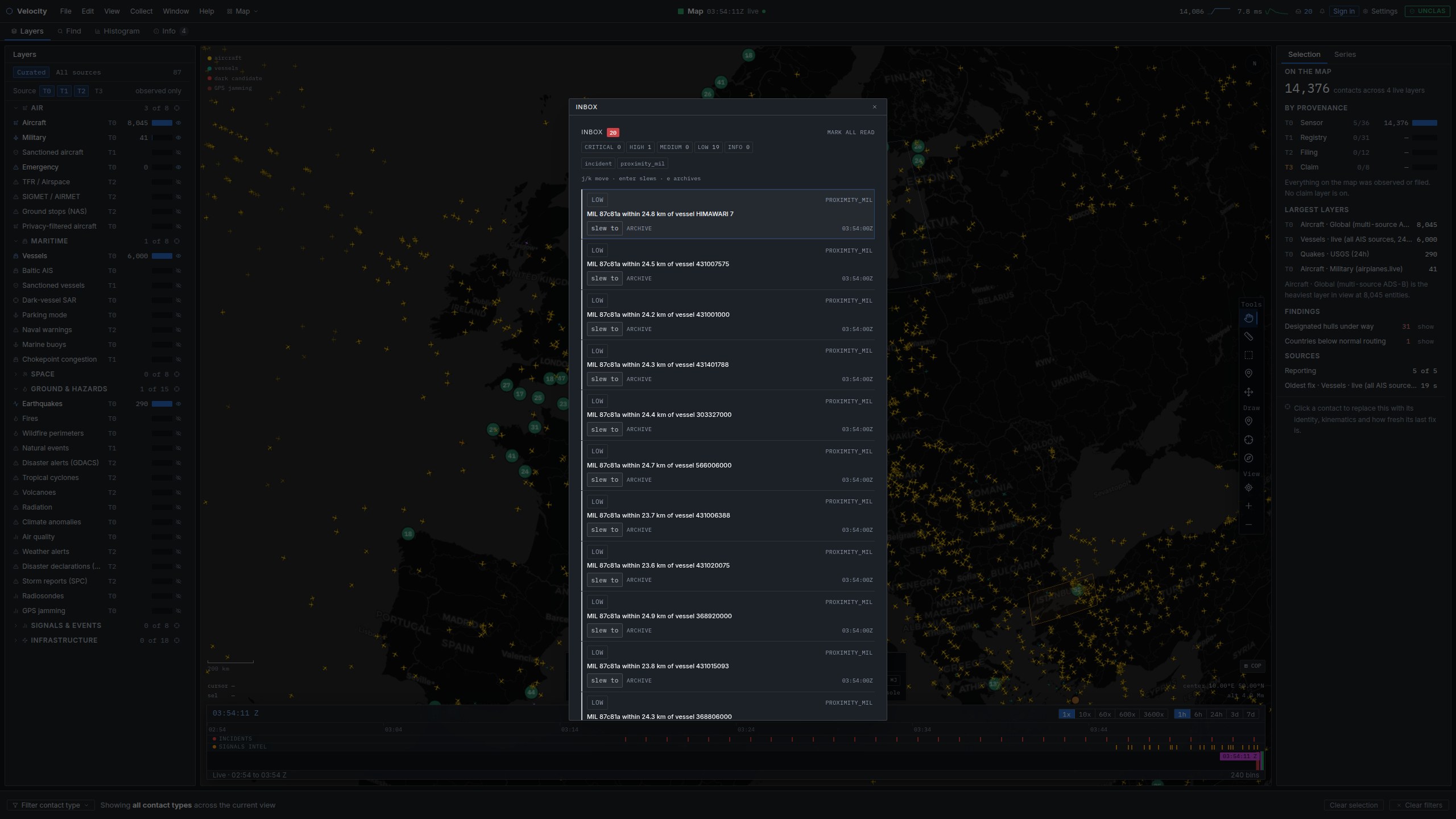The height and width of the screenshot is (819, 1456).
Task: Open the Map workspace dropdown in menu bar
Action: click(242, 11)
